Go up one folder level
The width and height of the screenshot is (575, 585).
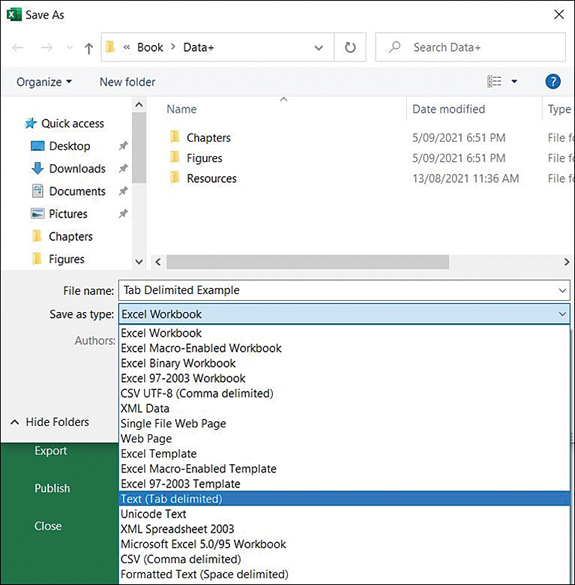[x=88, y=48]
